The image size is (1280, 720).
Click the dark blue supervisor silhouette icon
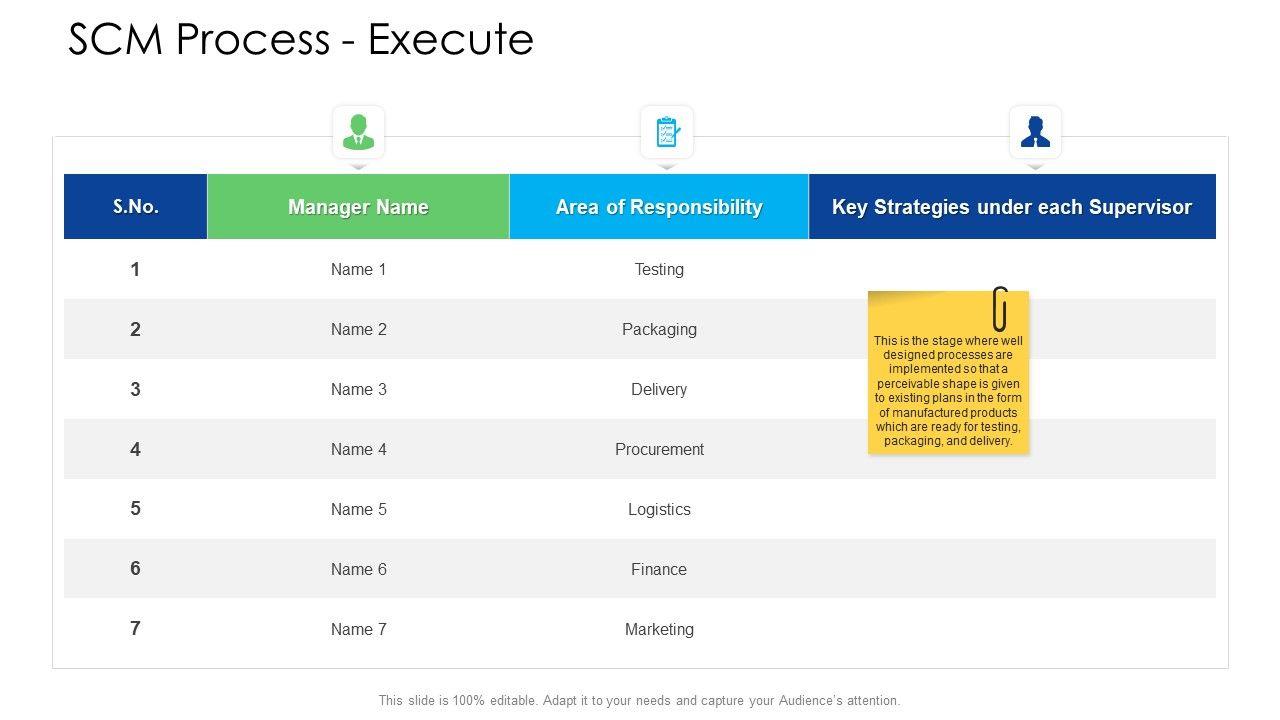pyautogui.click(x=1035, y=132)
